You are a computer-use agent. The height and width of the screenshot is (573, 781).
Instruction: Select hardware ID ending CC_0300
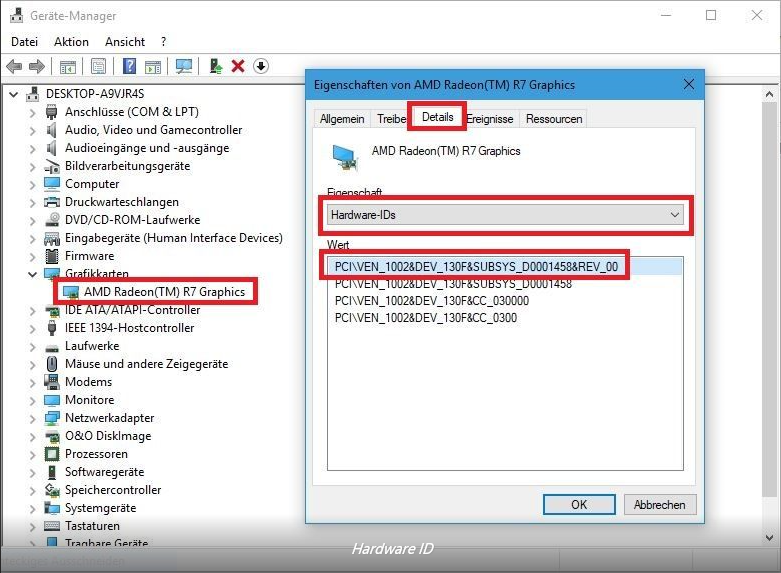[426, 317]
